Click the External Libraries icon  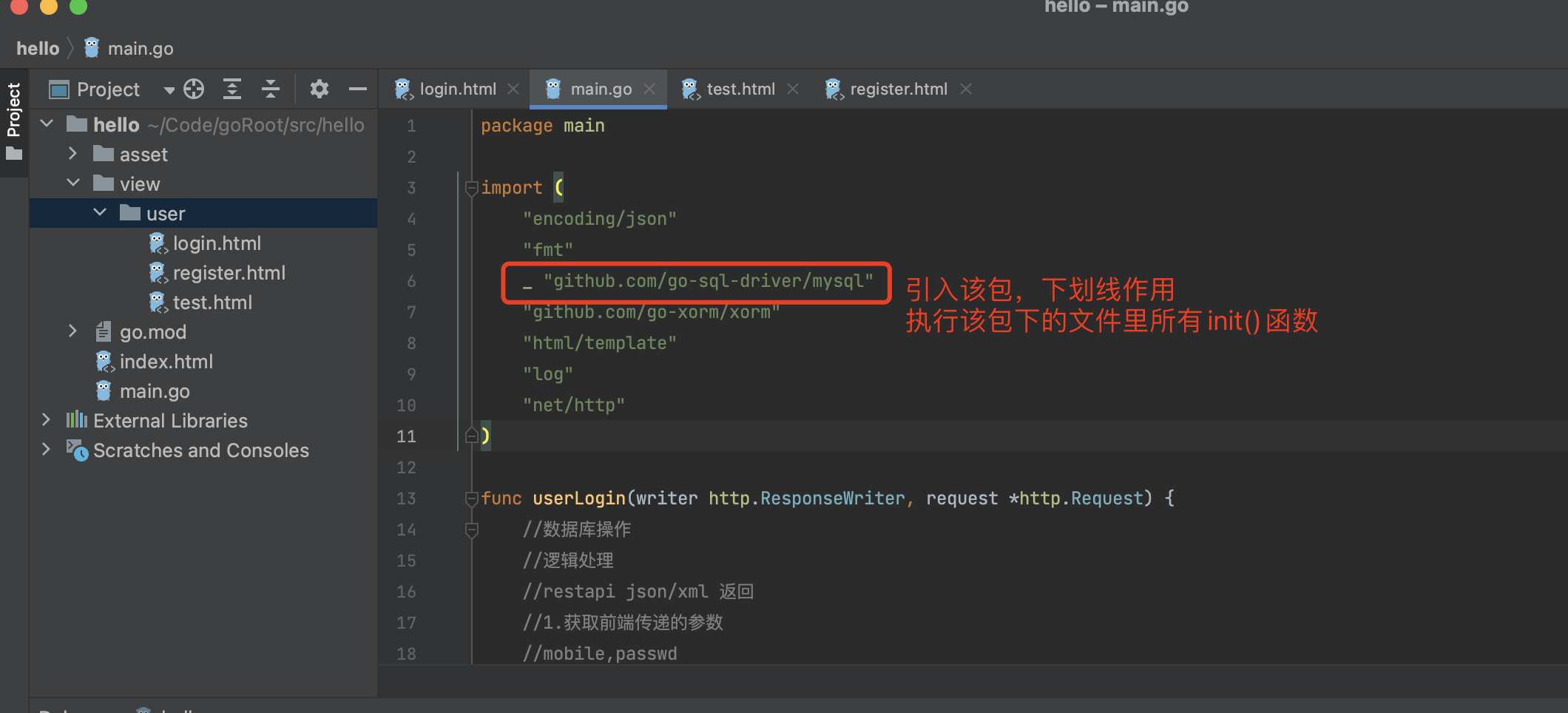click(x=75, y=420)
